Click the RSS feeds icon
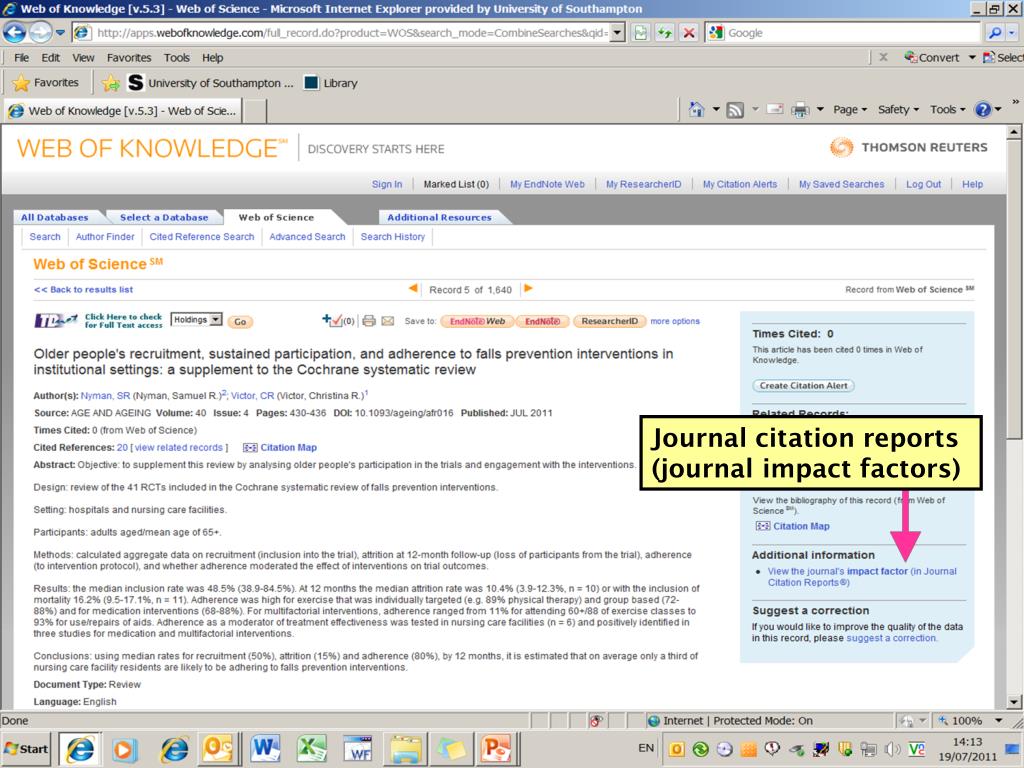The width and height of the screenshot is (1024, 768). pos(735,110)
